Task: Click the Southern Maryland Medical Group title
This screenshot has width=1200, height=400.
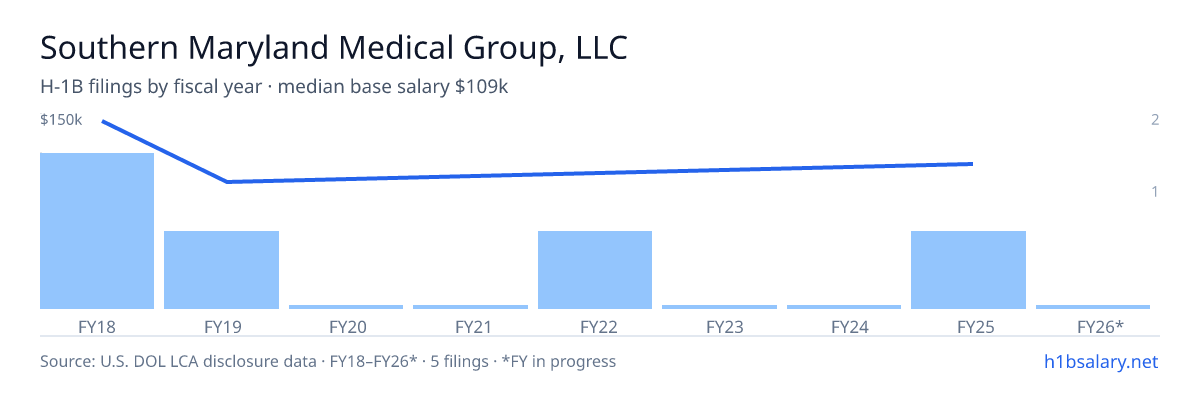Action: (334, 50)
